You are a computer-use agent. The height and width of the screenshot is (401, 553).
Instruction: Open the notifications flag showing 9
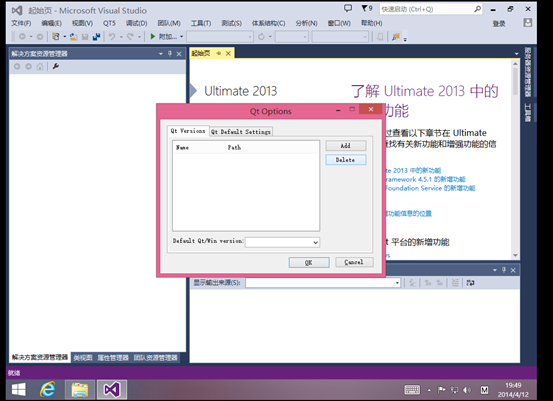click(x=367, y=8)
